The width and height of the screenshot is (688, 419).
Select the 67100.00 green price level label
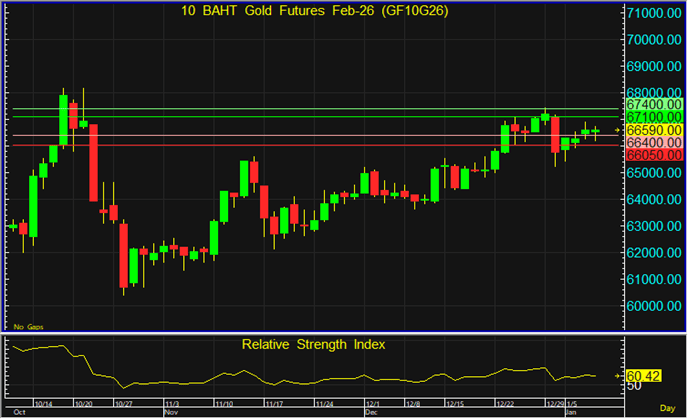tap(653, 117)
